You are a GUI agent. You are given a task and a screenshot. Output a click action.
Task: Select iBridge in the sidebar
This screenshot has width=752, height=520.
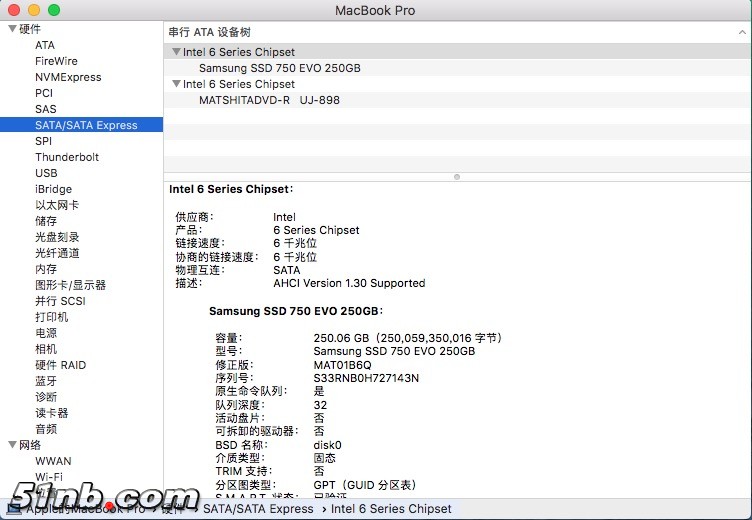point(53,189)
